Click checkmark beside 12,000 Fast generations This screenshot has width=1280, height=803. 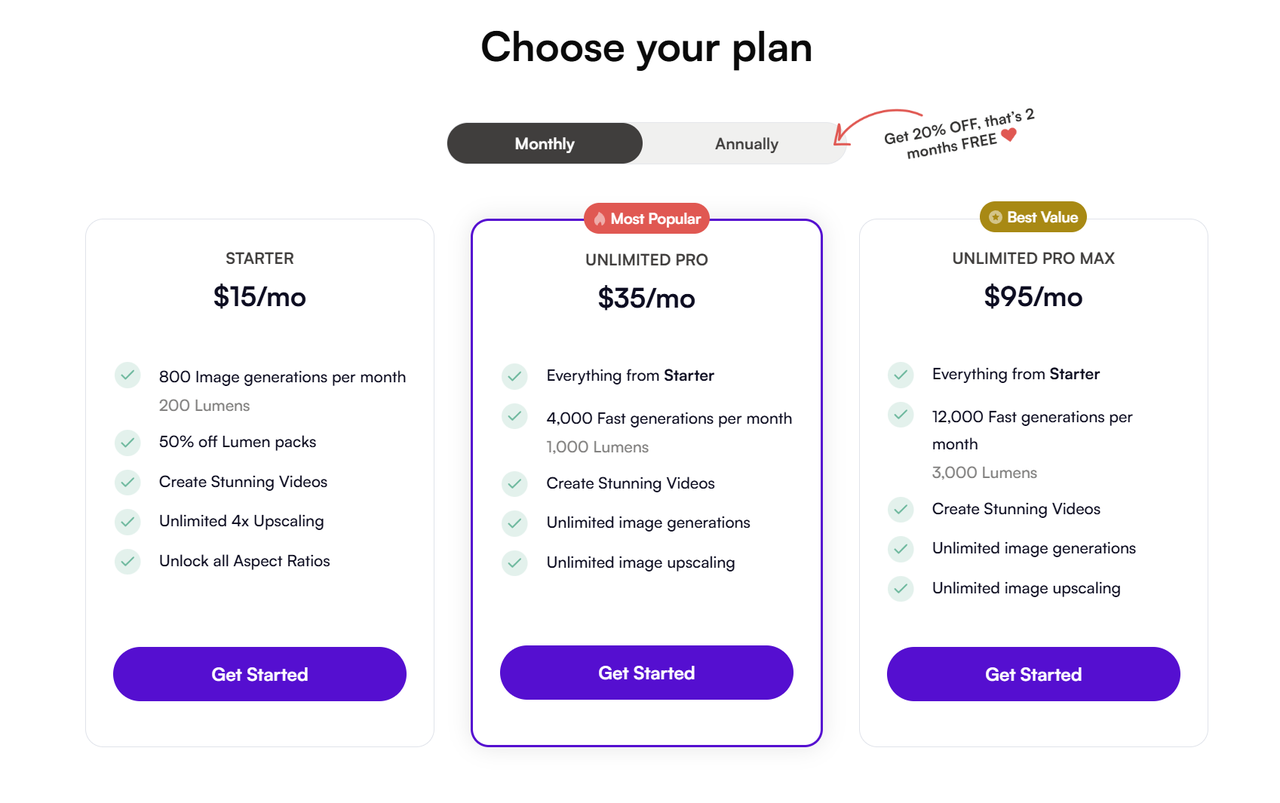pyautogui.click(x=901, y=415)
